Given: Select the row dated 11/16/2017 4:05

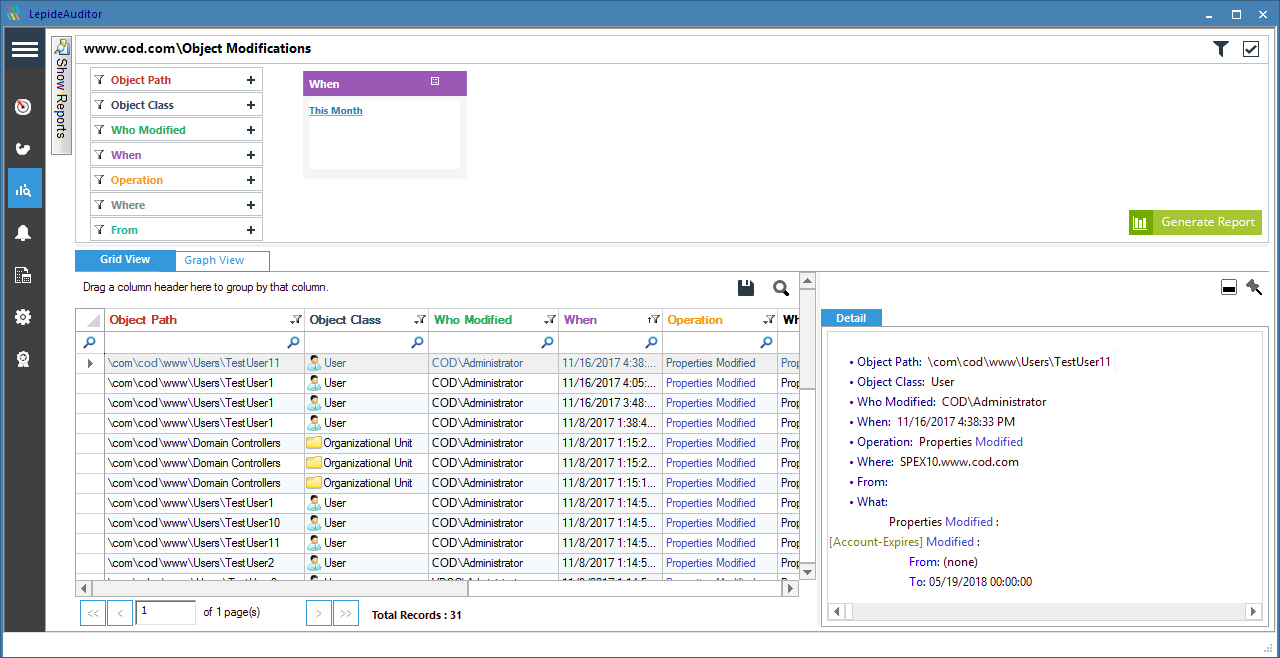Looking at the screenshot, I should point(438,383).
